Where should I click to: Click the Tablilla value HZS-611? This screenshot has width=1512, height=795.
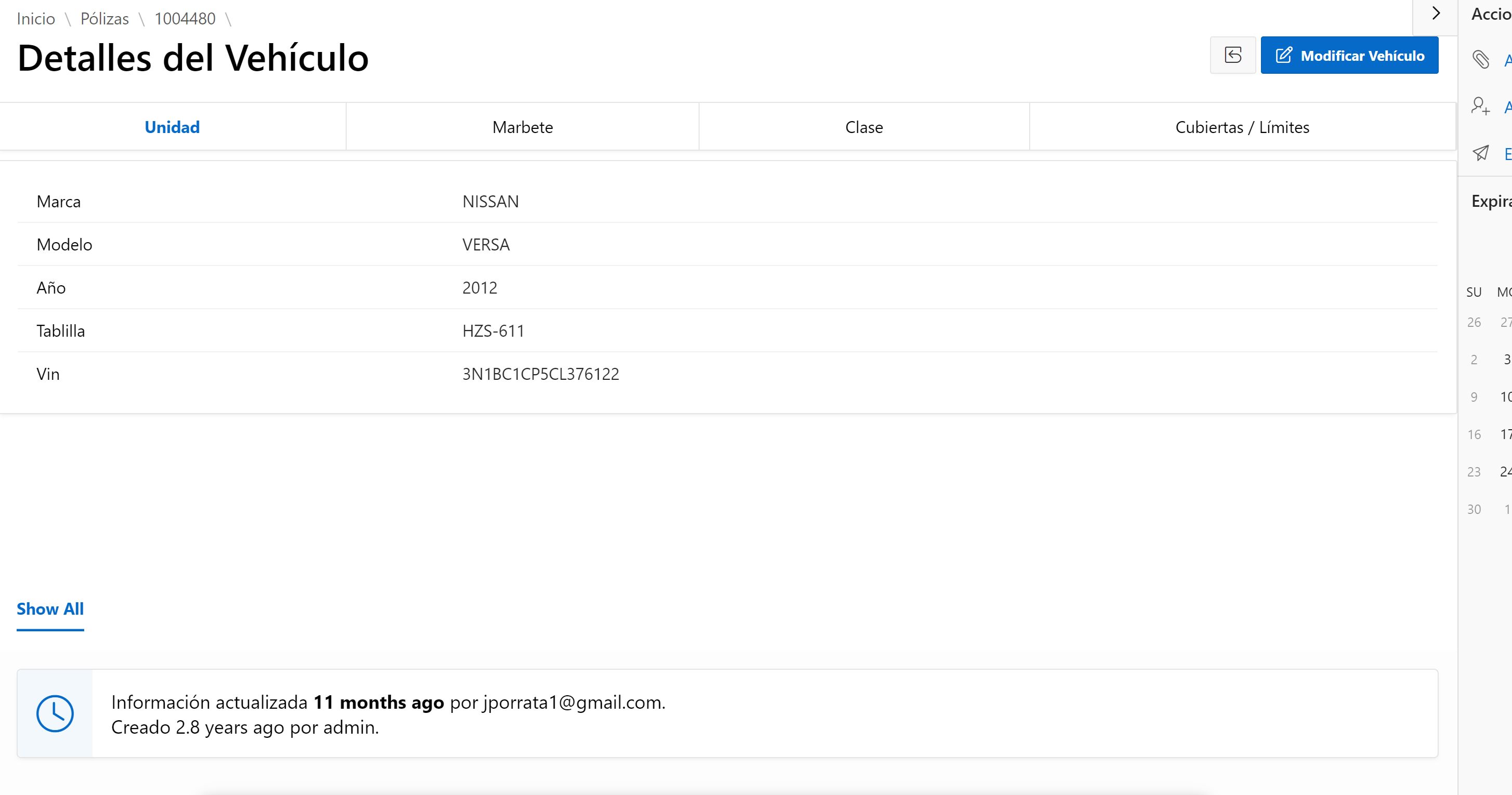point(493,331)
